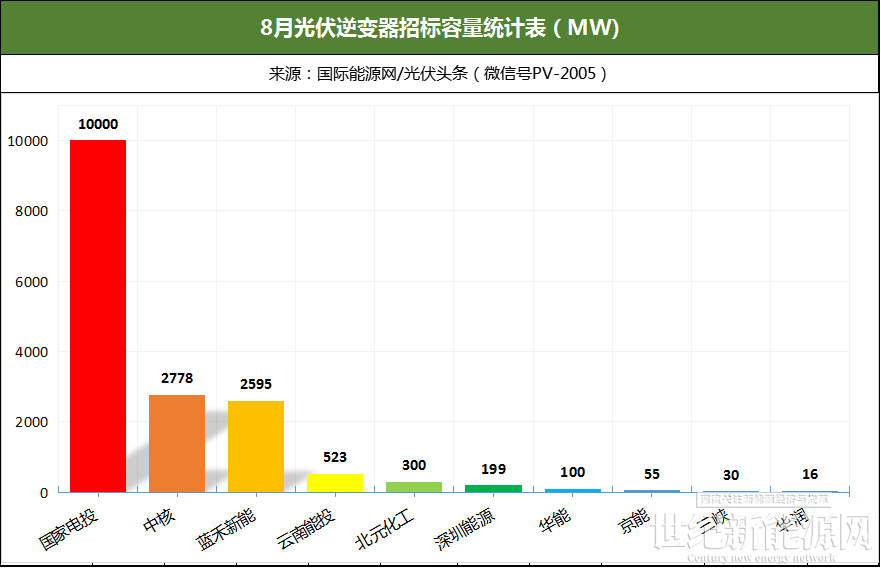Select the yellow 云南能投 bar
Screen dimensions: 881x568
pyautogui.click(x=335, y=483)
